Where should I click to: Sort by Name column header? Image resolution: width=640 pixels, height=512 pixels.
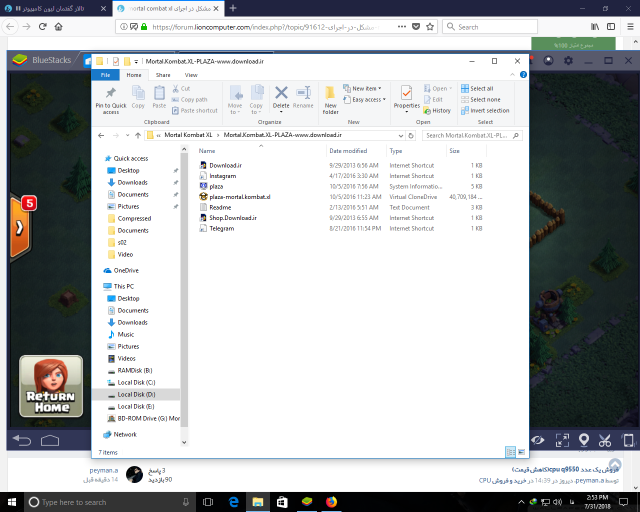207,151
